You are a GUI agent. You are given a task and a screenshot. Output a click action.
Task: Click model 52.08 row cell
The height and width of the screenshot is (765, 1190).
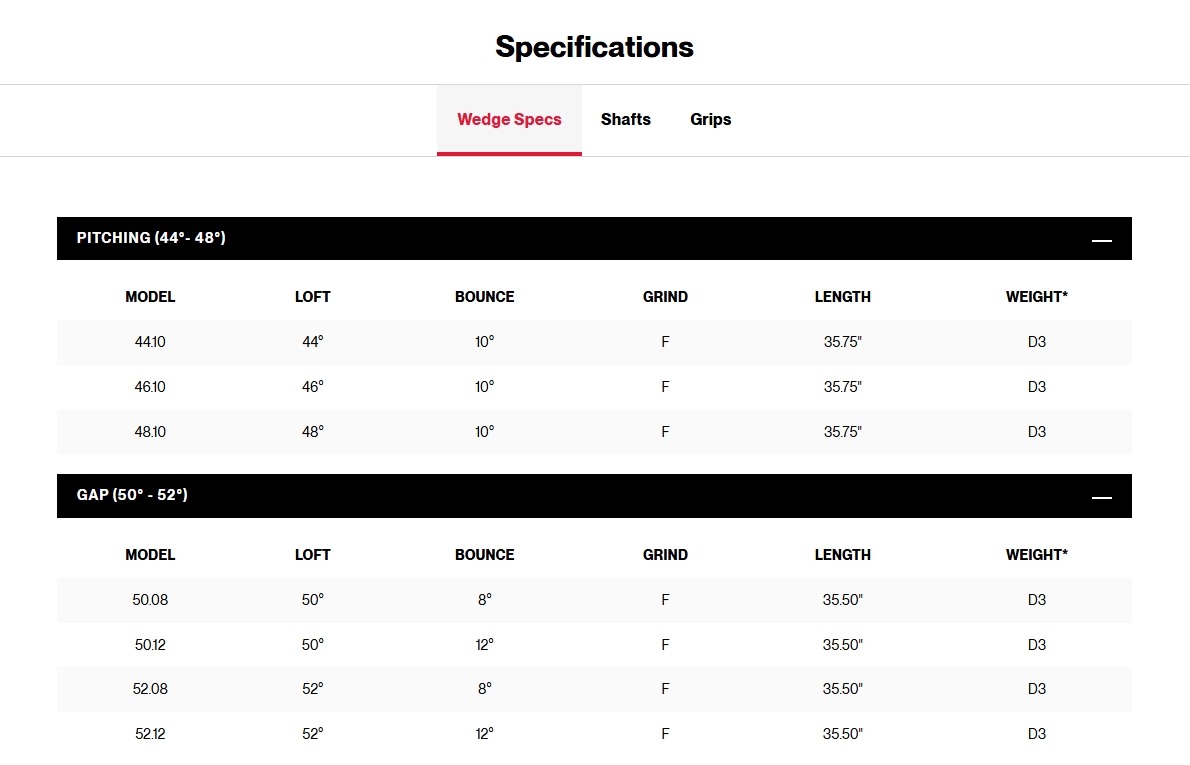150,689
